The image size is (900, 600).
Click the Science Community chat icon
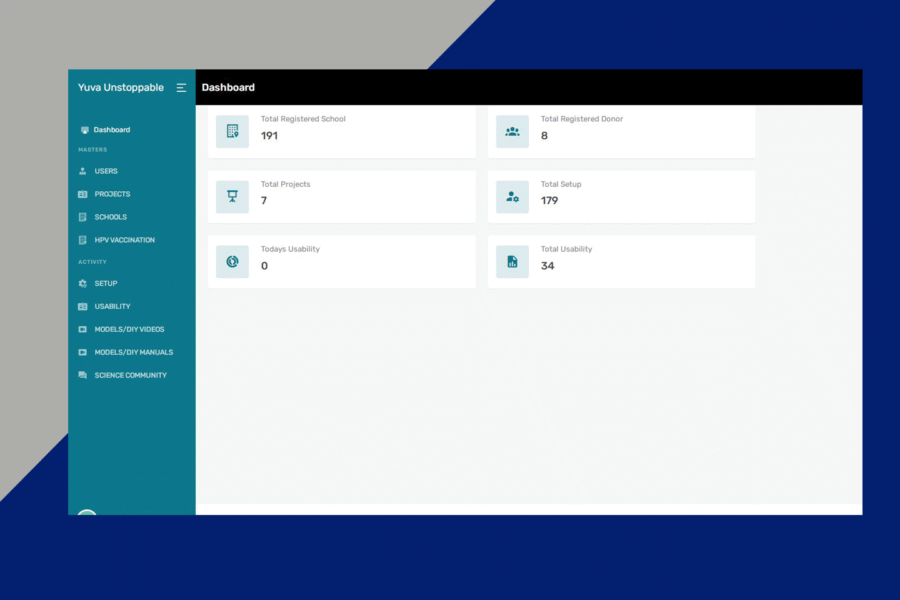(83, 375)
